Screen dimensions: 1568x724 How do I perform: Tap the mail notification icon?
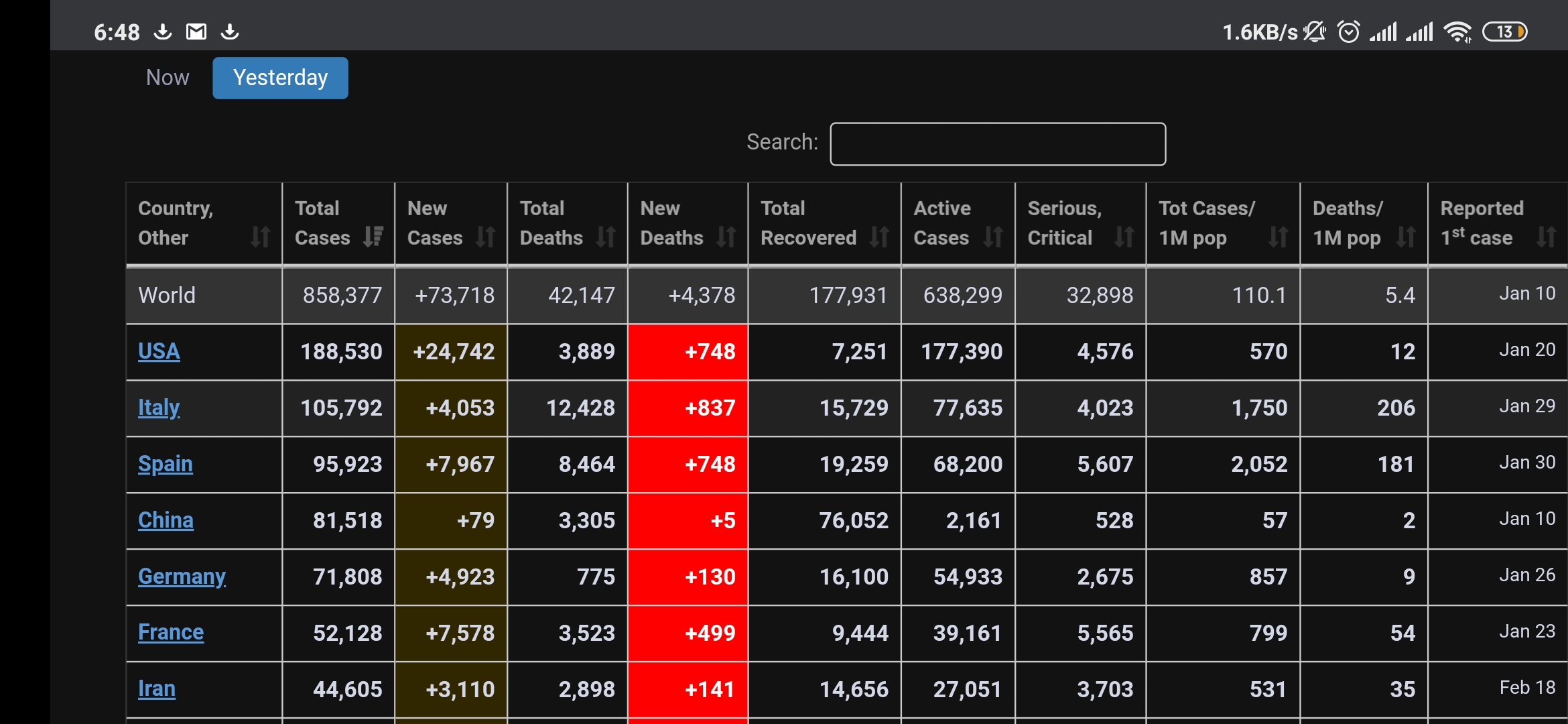tap(196, 32)
